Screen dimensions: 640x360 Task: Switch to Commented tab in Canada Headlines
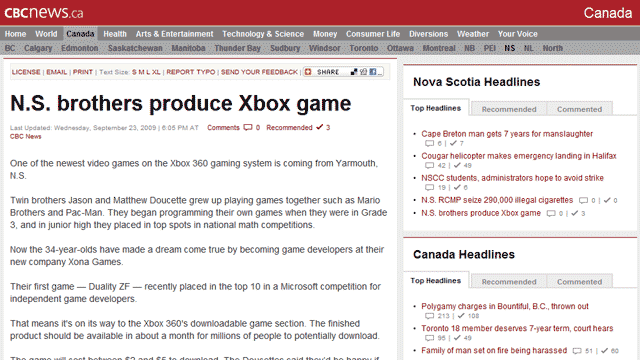579,282
